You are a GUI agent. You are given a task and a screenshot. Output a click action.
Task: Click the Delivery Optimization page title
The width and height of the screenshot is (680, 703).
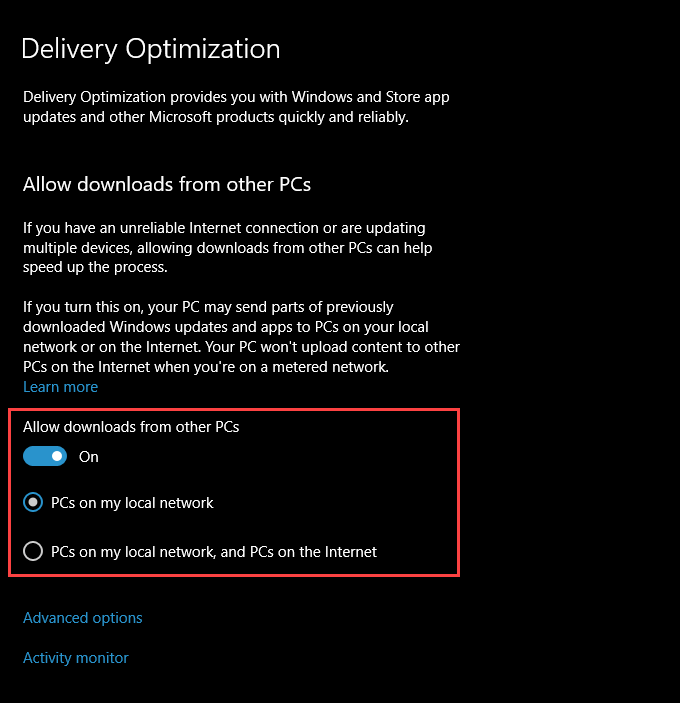pos(150,48)
